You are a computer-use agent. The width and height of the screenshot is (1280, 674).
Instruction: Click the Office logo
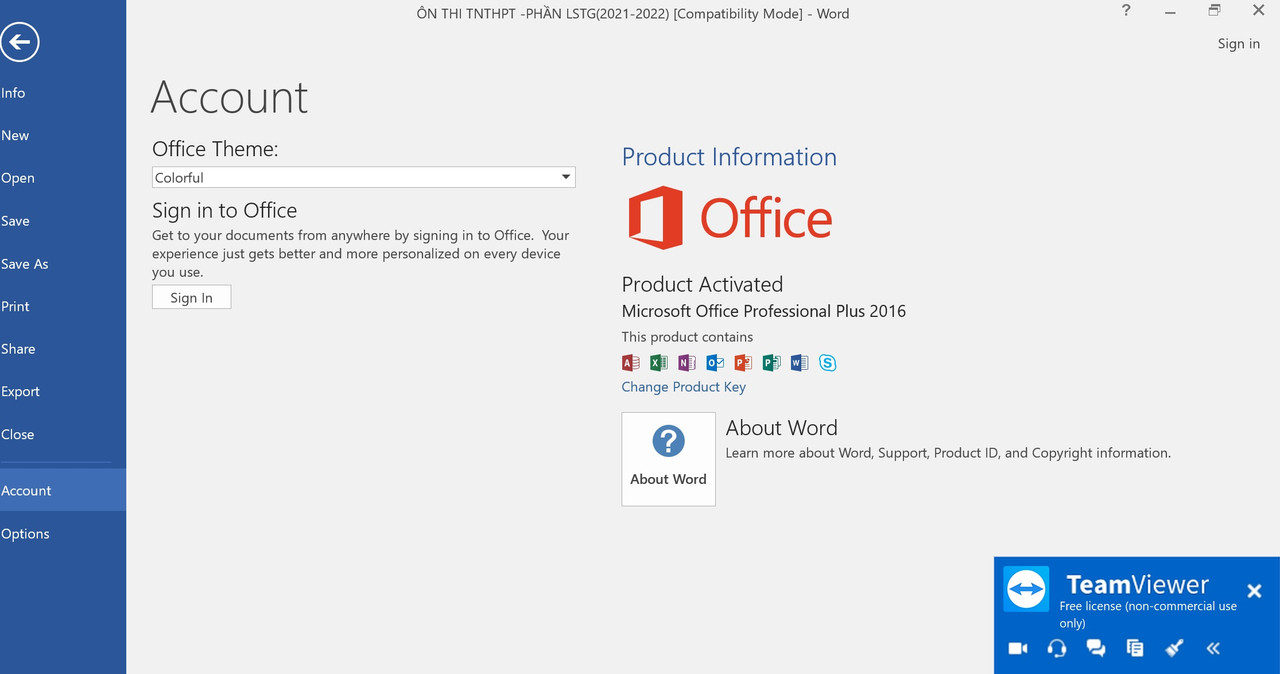[730, 218]
